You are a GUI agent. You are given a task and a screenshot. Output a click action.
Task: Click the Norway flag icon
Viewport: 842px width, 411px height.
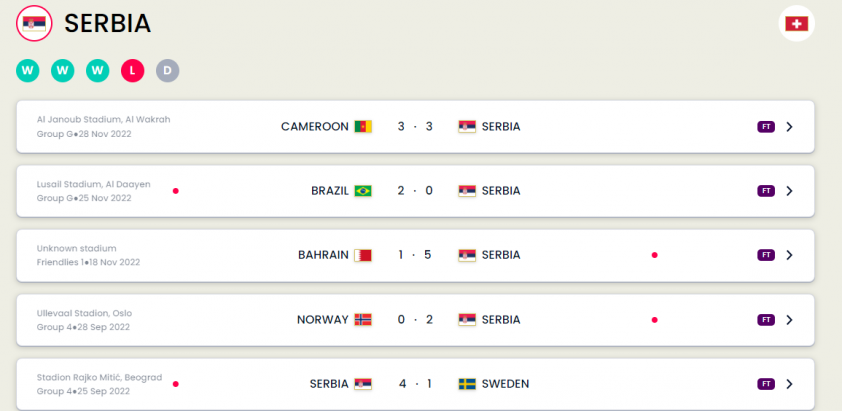[363, 320]
